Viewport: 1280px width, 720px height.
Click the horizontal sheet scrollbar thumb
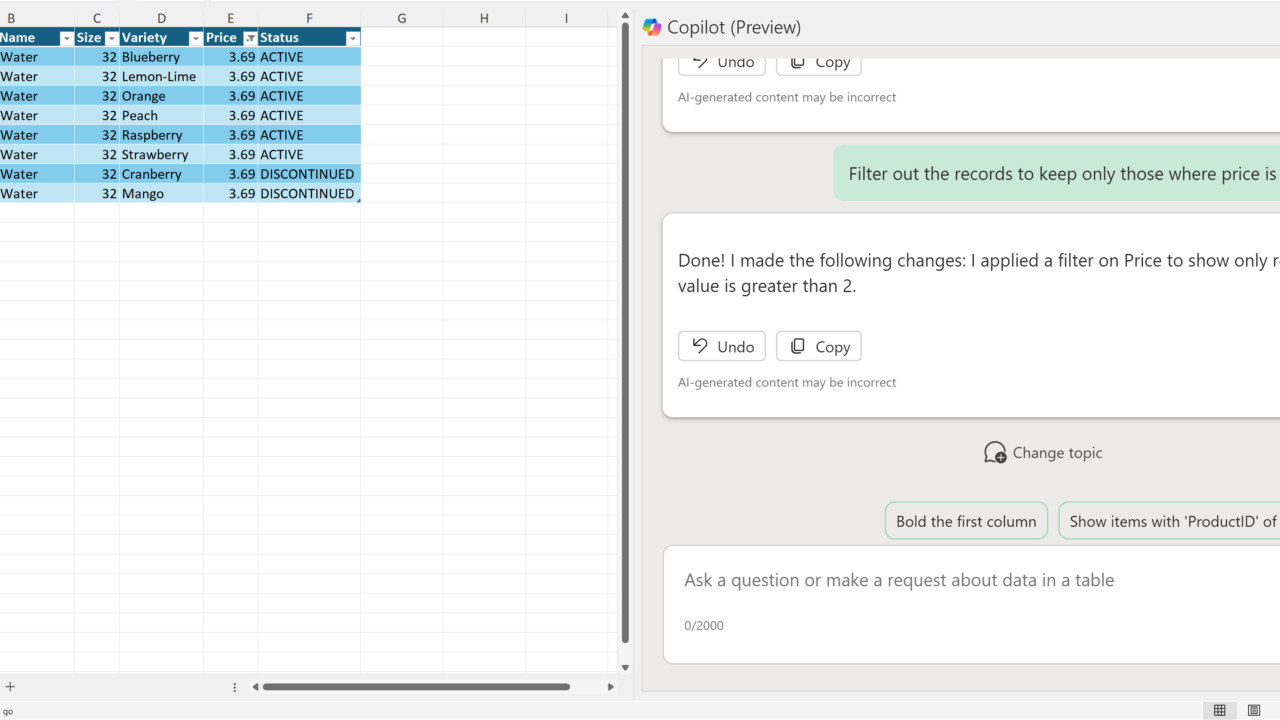coord(416,687)
